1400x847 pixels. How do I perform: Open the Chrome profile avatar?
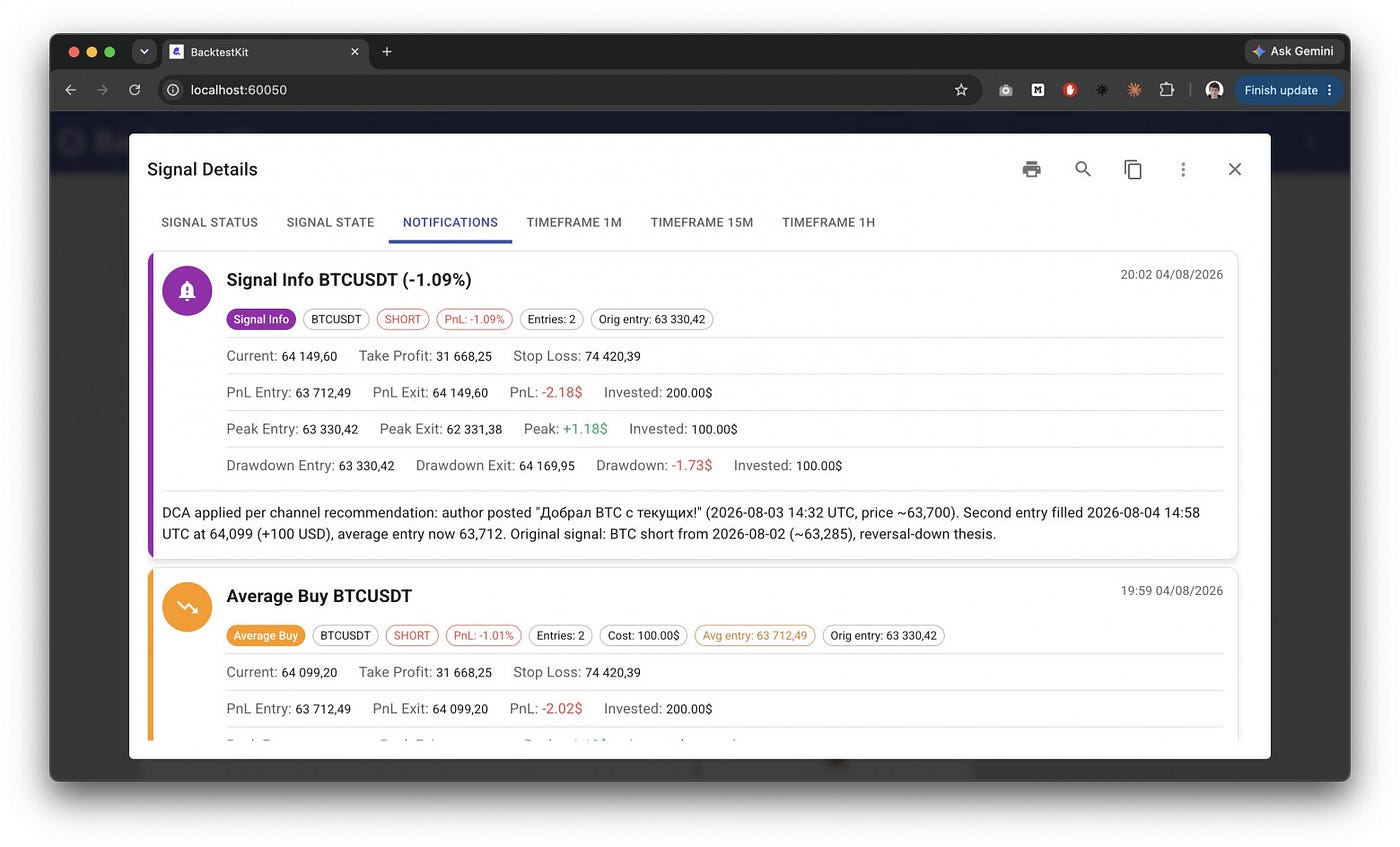pos(1214,90)
